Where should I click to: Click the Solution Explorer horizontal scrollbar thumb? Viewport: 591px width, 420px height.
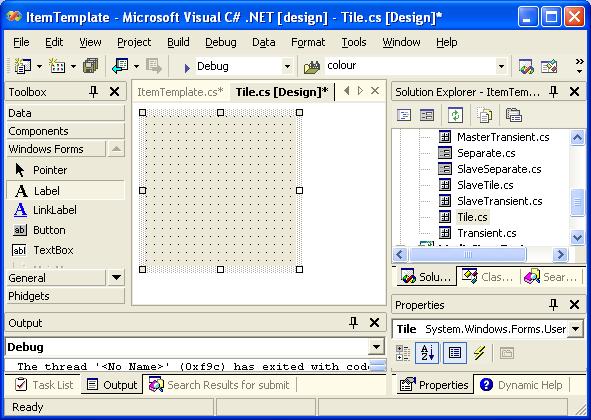[x=467, y=255]
